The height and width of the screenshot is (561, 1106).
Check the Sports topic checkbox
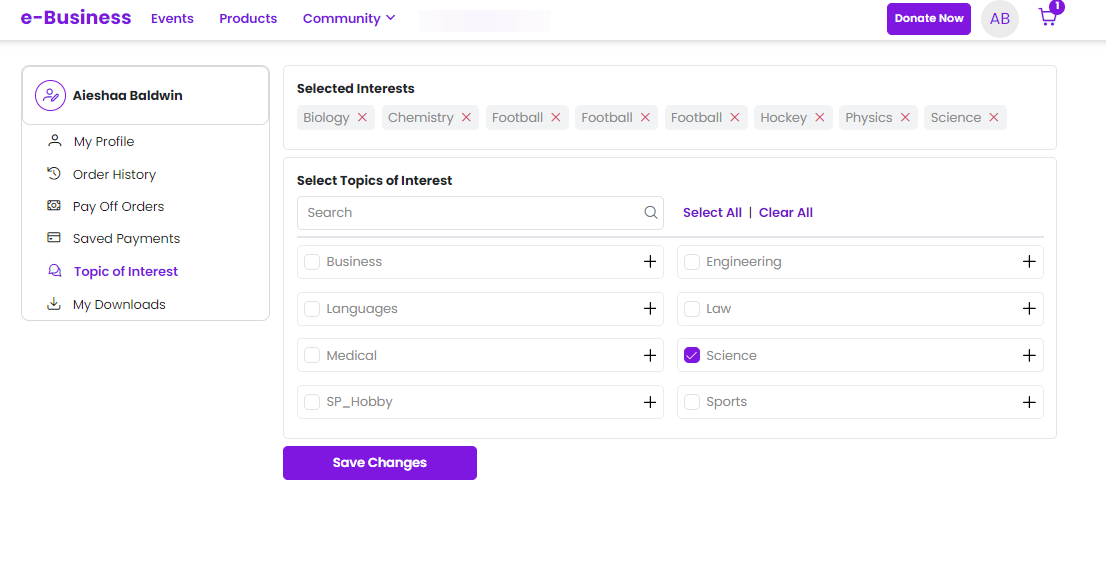coord(692,402)
